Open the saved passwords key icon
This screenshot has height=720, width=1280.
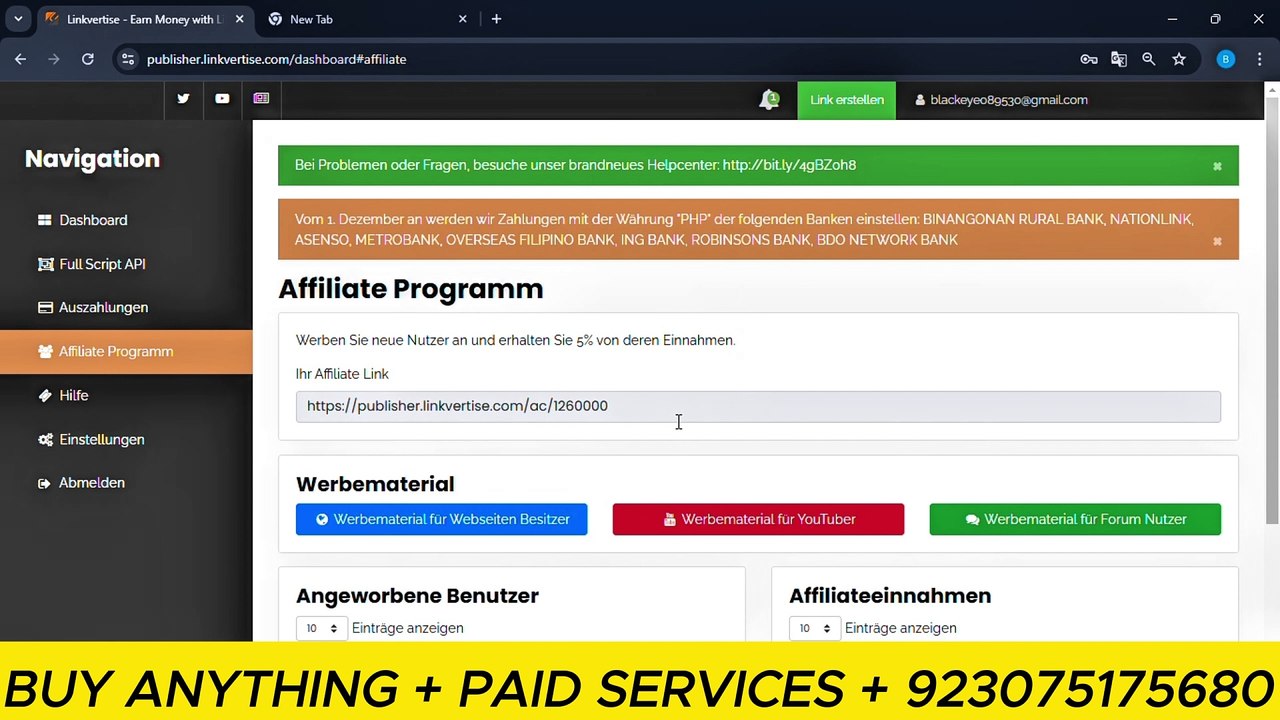pyautogui.click(x=1089, y=59)
